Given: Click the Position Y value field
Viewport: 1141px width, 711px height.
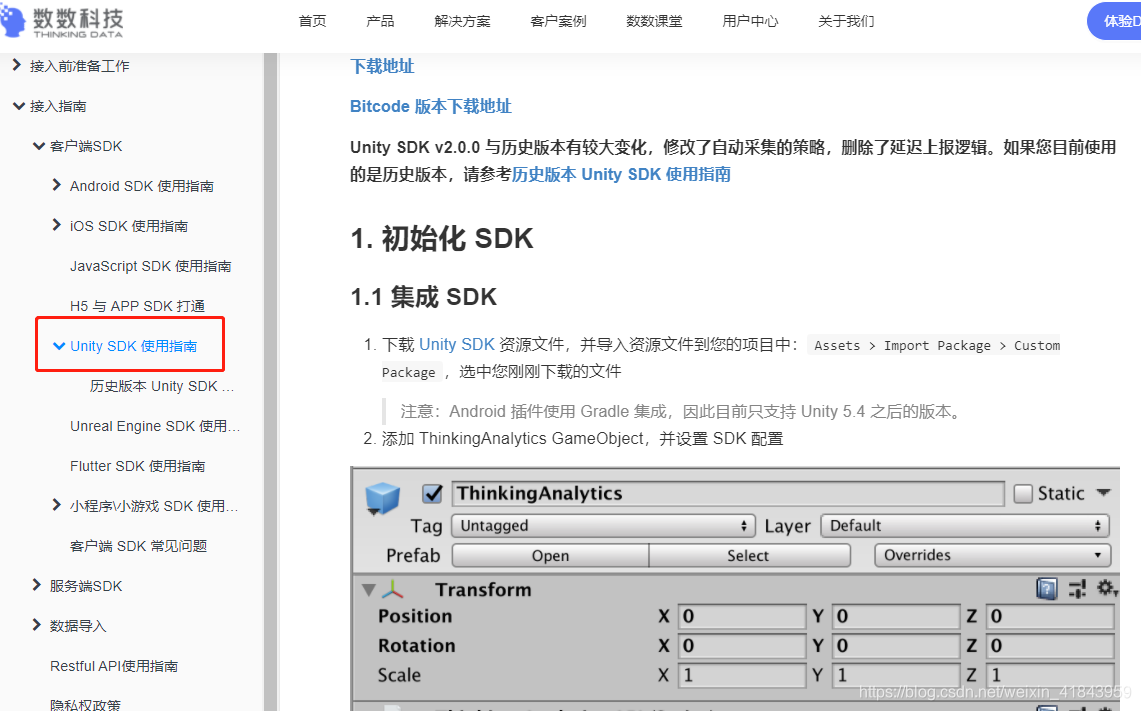Looking at the screenshot, I should 896,616.
